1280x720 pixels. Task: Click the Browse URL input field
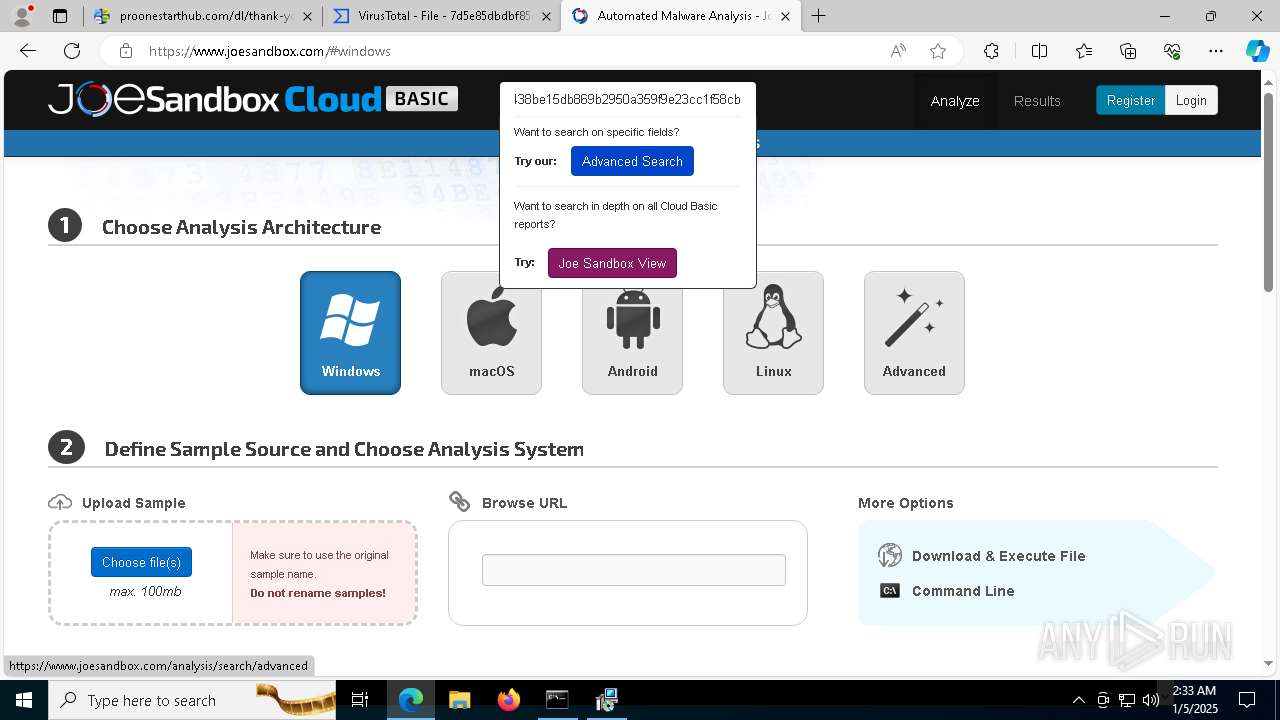click(634, 570)
